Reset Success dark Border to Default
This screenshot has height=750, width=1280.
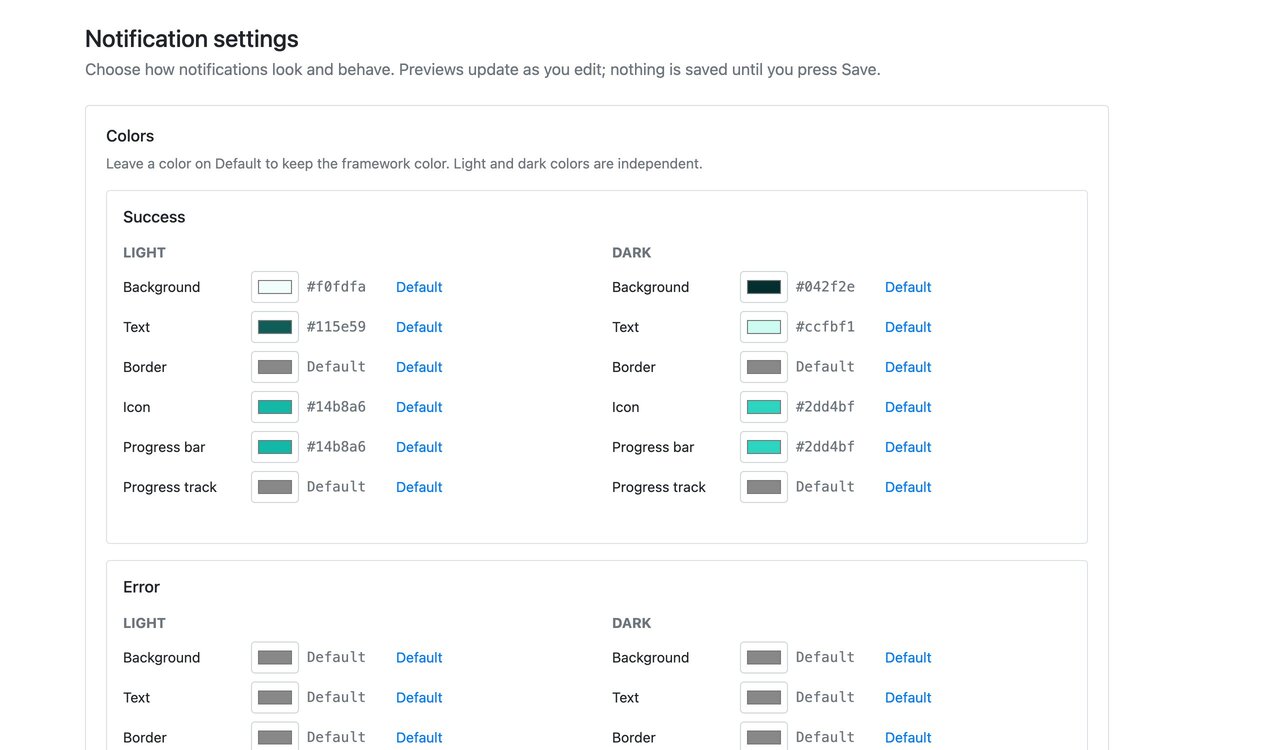[908, 367]
